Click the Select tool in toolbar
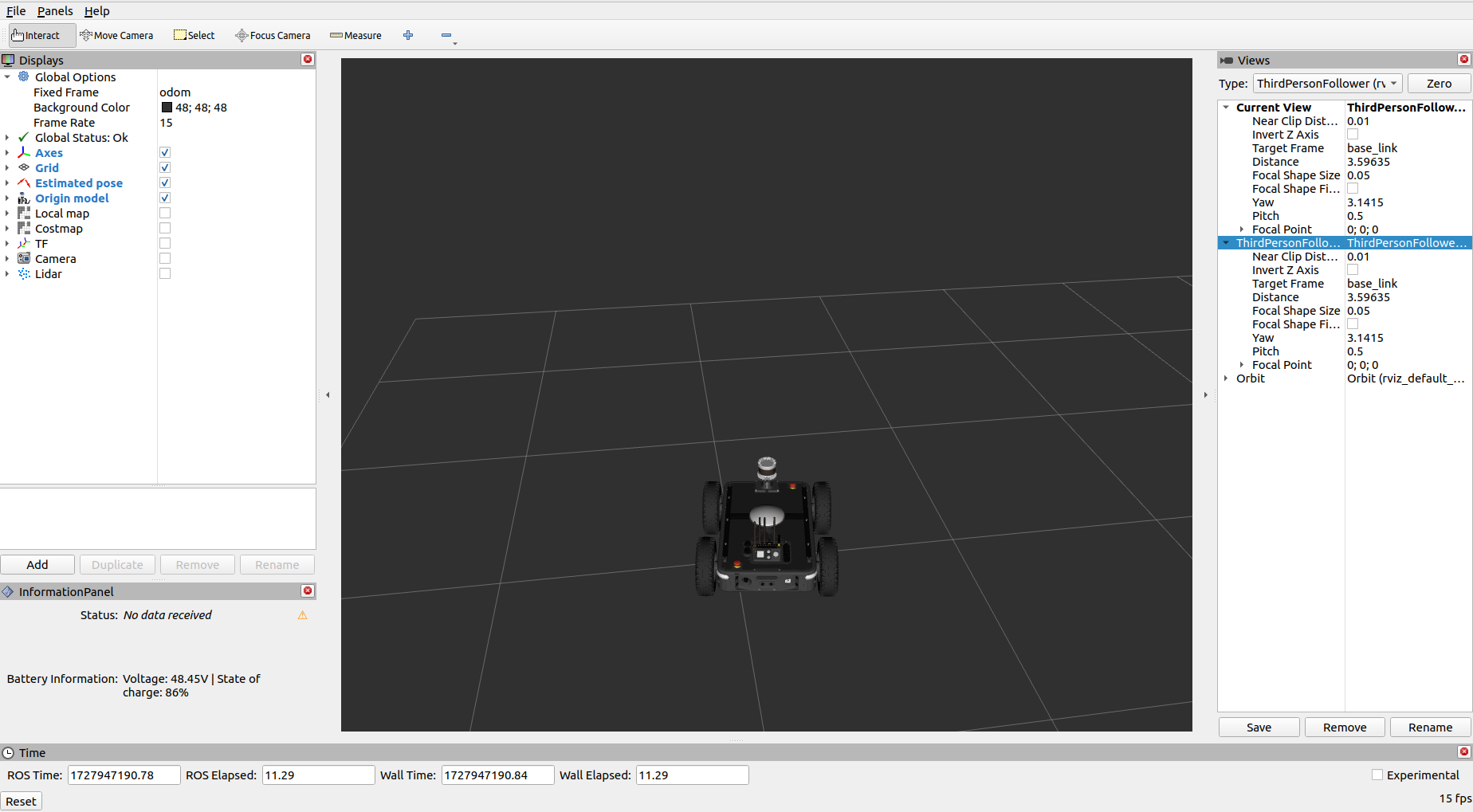The width and height of the screenshot is (1473, 812). (x=194, y=35)
